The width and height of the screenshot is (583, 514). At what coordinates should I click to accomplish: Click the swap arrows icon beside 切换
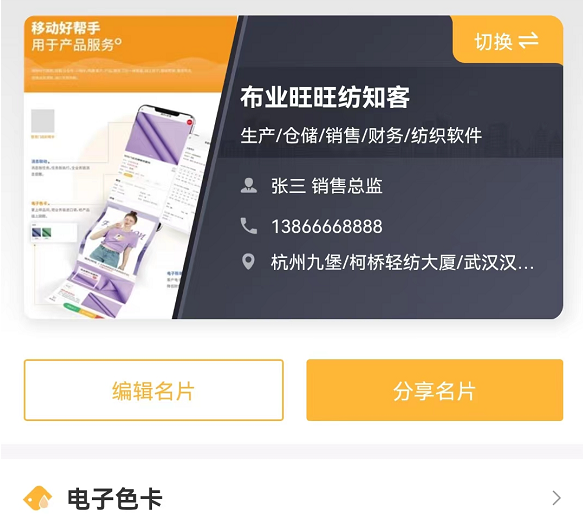528,41
